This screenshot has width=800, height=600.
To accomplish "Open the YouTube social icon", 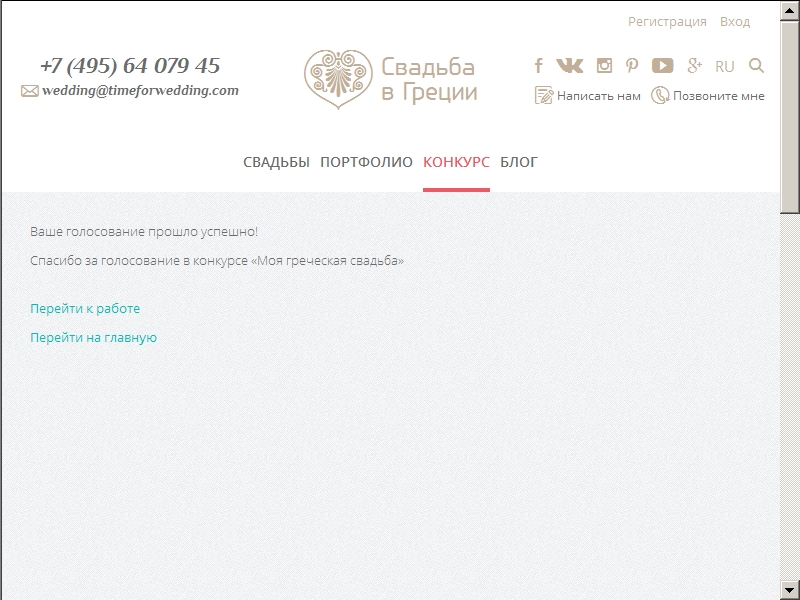I will 662,66.
